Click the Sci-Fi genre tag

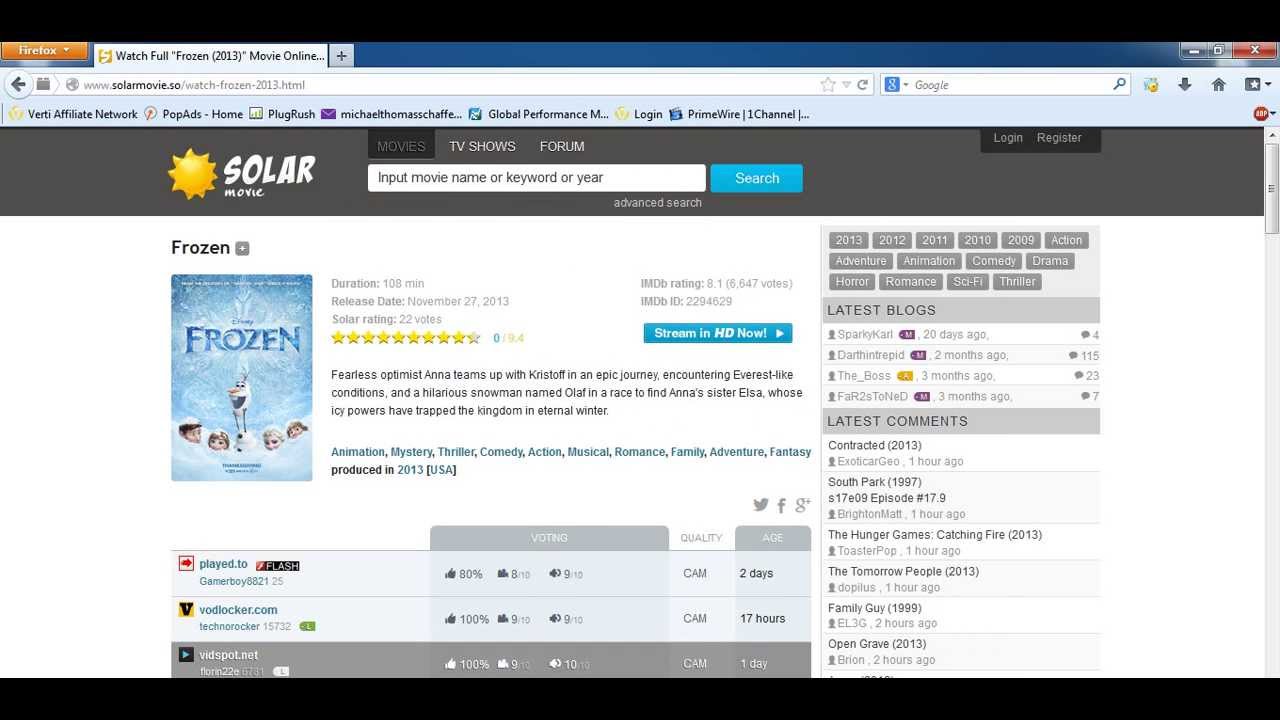pyautogui.click(x=968, y=282)
